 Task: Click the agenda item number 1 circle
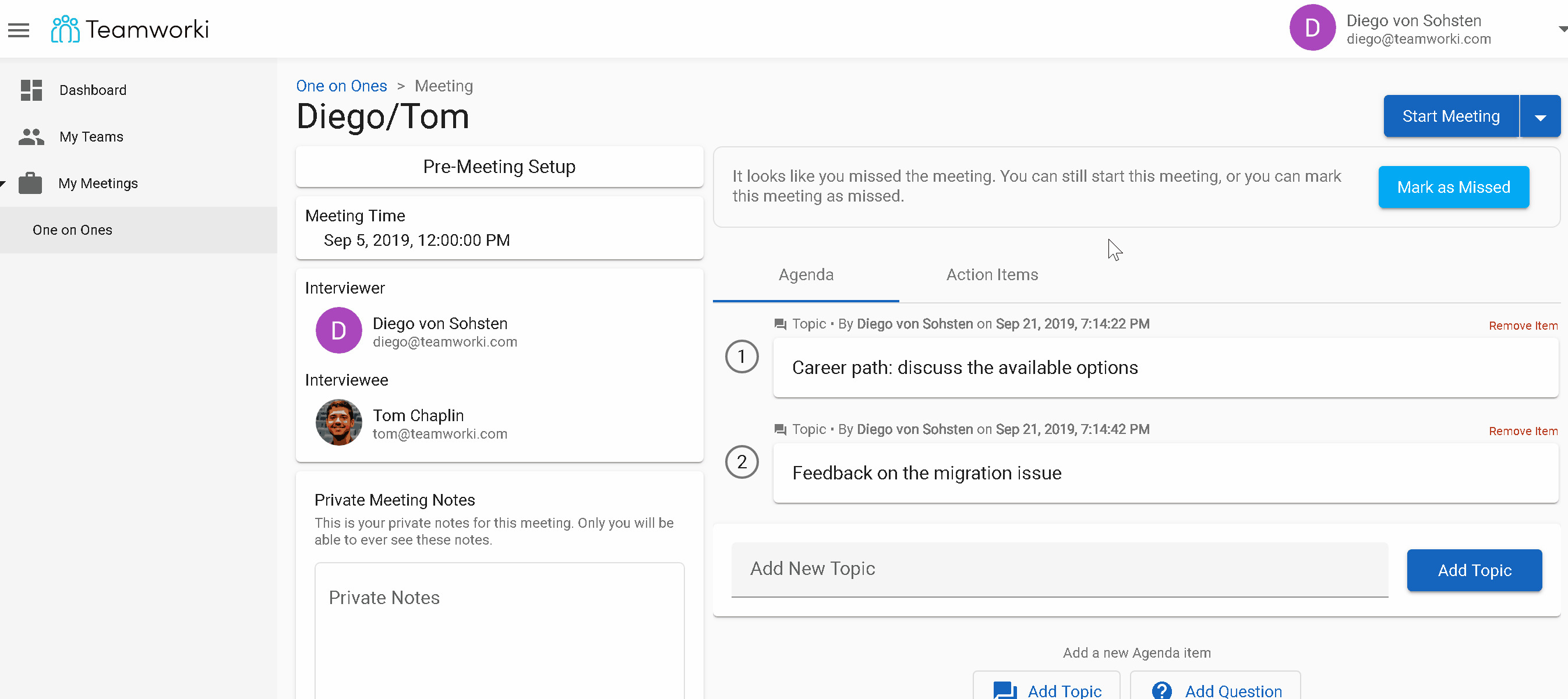tap(741, 357)
